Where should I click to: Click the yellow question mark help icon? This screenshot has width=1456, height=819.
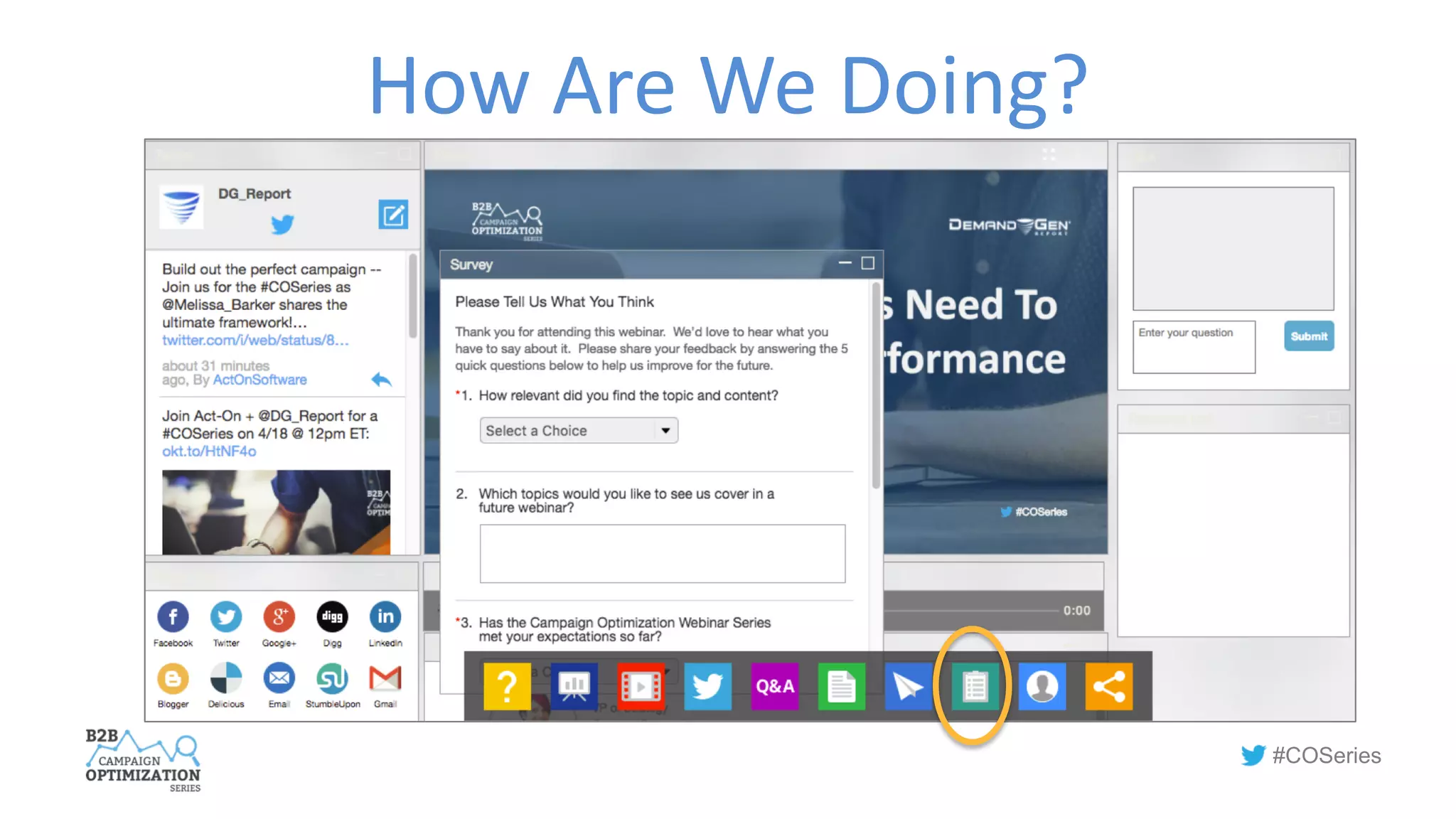[x=507, y=687]
